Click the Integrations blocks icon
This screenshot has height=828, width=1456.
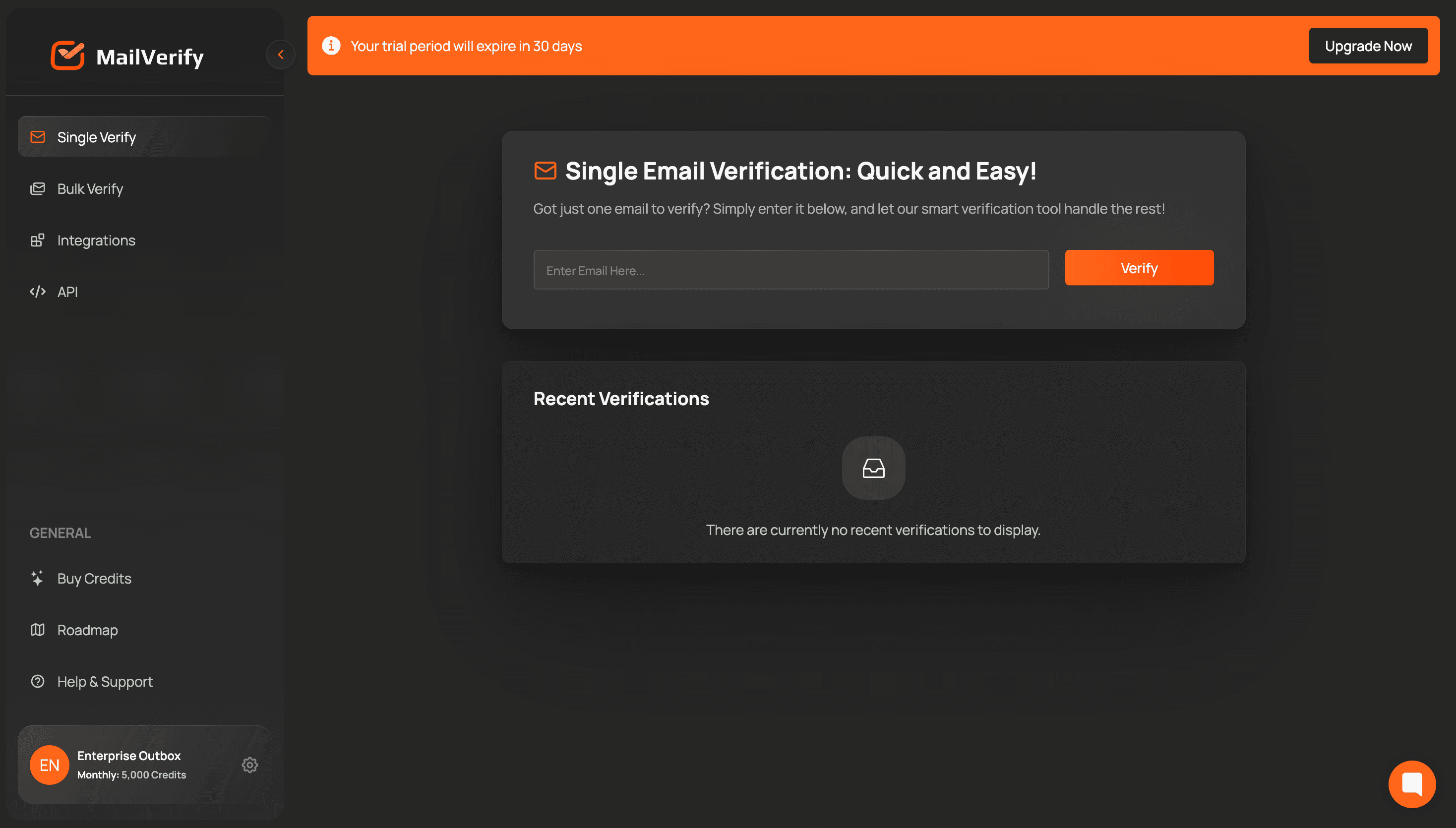(x=37, y=240)
